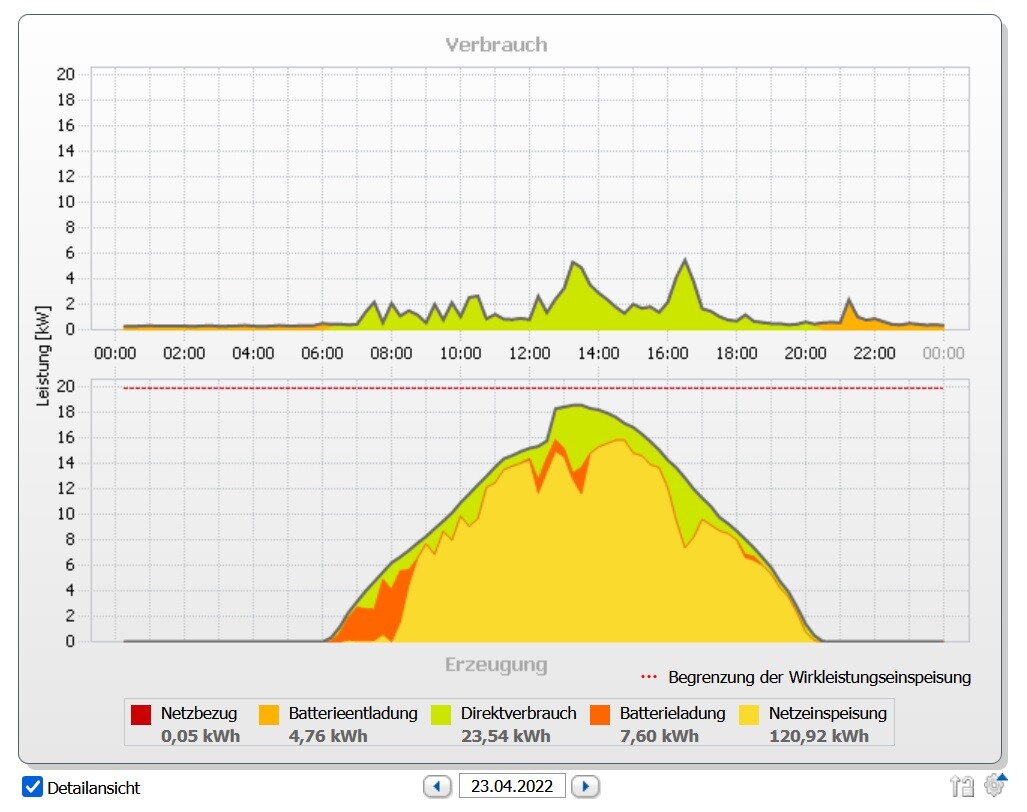Click the red Netzbezug legend swatch
1027x812 pixels.
pos(141,714)
